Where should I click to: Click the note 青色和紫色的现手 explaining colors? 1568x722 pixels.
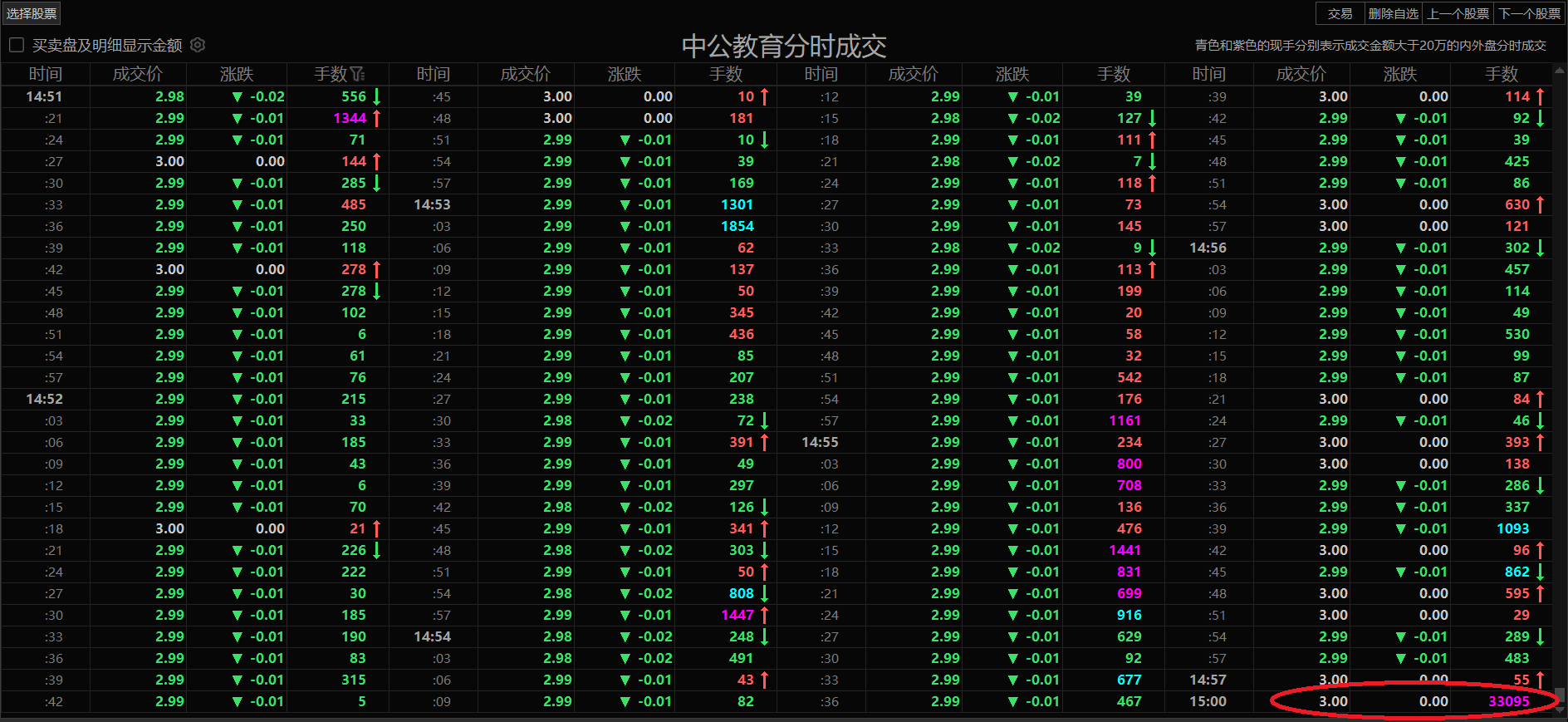1370,46
